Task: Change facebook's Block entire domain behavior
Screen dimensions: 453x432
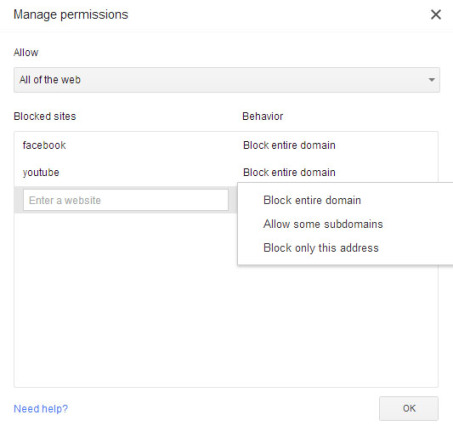Action: click(289, 145)
